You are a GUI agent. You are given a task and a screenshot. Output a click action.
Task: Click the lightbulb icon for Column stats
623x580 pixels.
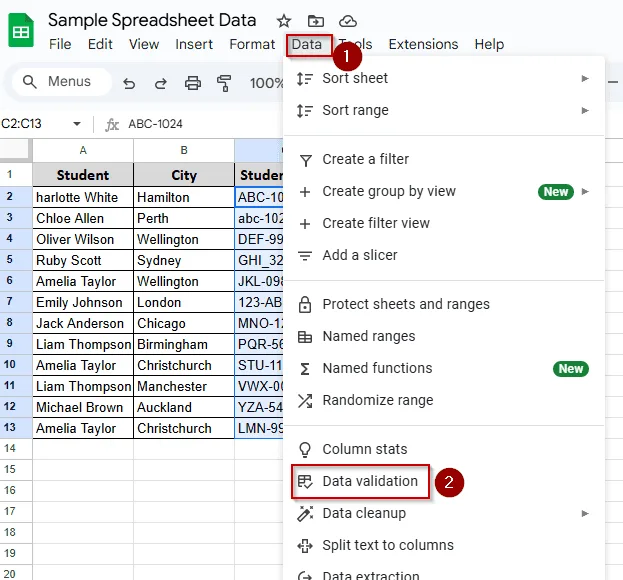305,450
